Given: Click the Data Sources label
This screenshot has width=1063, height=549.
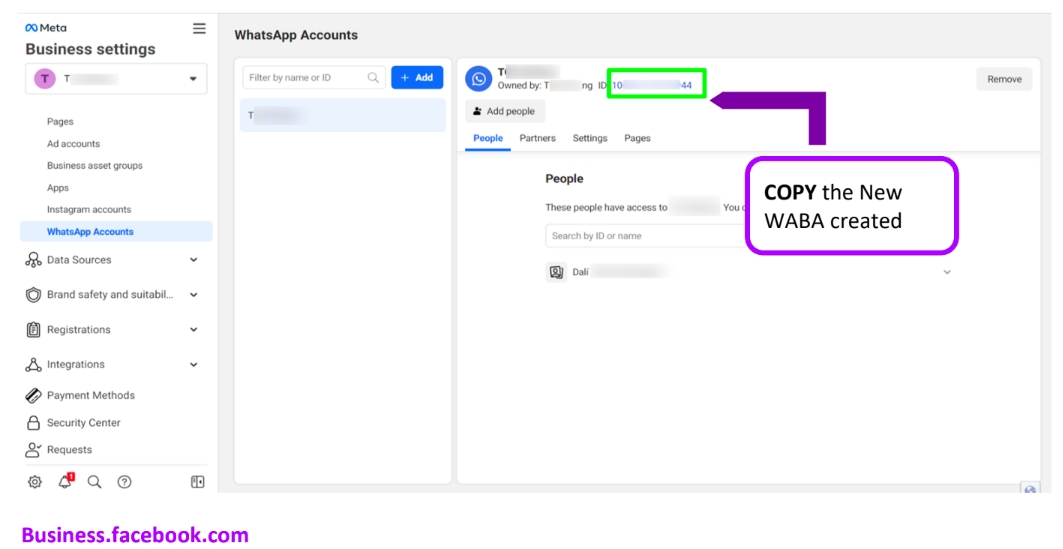Looking at the screenshot, I should [79, 260].
